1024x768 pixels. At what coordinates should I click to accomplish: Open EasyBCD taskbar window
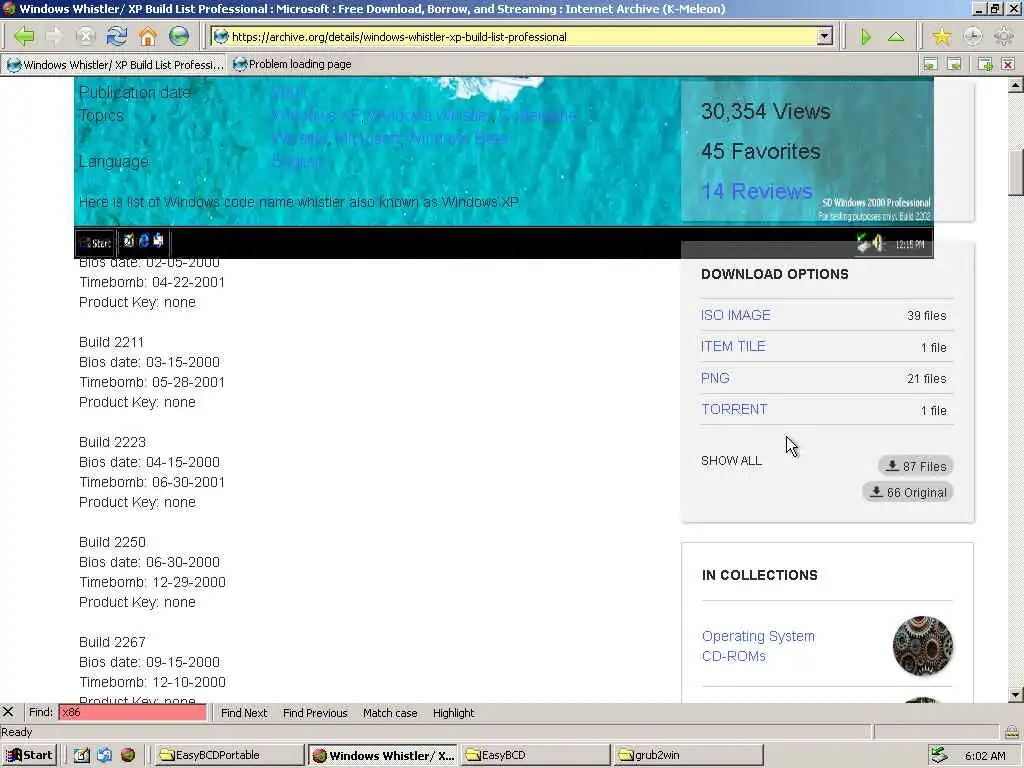tap(536, 755)
